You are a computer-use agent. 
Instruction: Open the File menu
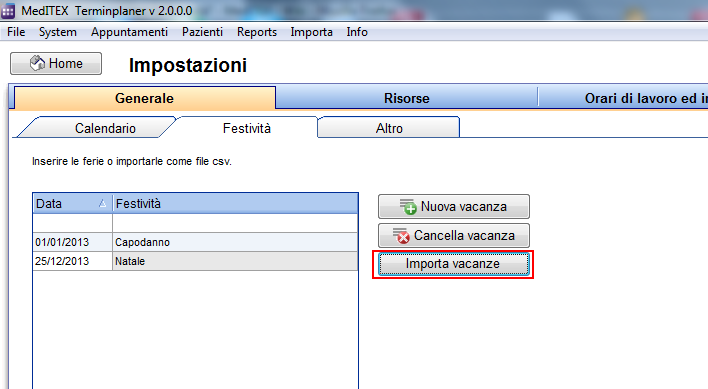coord(16,32)
